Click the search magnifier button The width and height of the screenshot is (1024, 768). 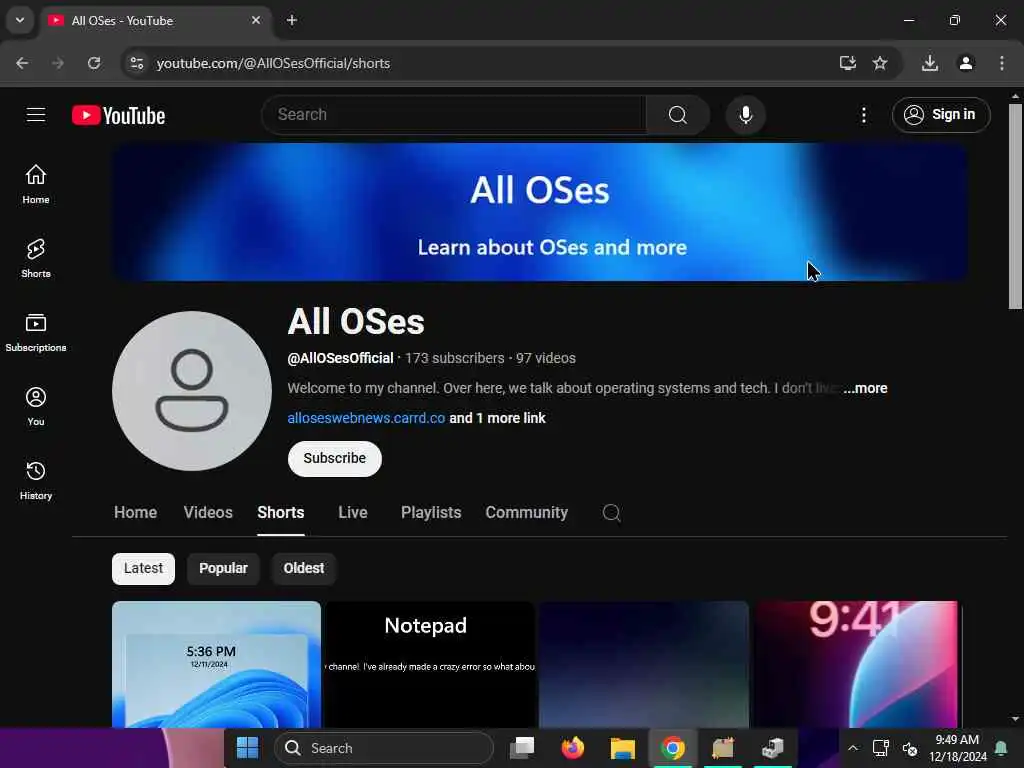pyautogui.click(x=678, y=115)
